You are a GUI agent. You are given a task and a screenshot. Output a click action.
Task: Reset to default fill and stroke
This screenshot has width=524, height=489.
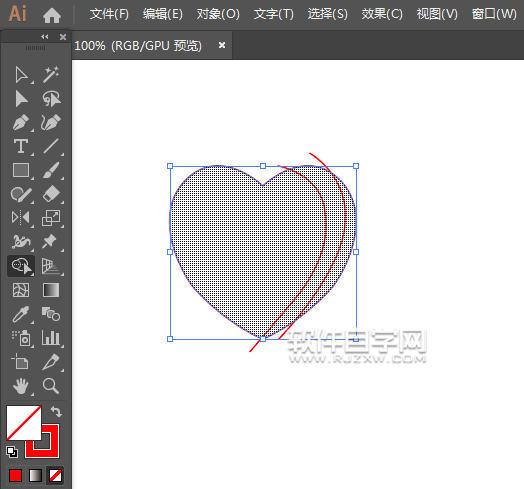[x=12, y=452]
